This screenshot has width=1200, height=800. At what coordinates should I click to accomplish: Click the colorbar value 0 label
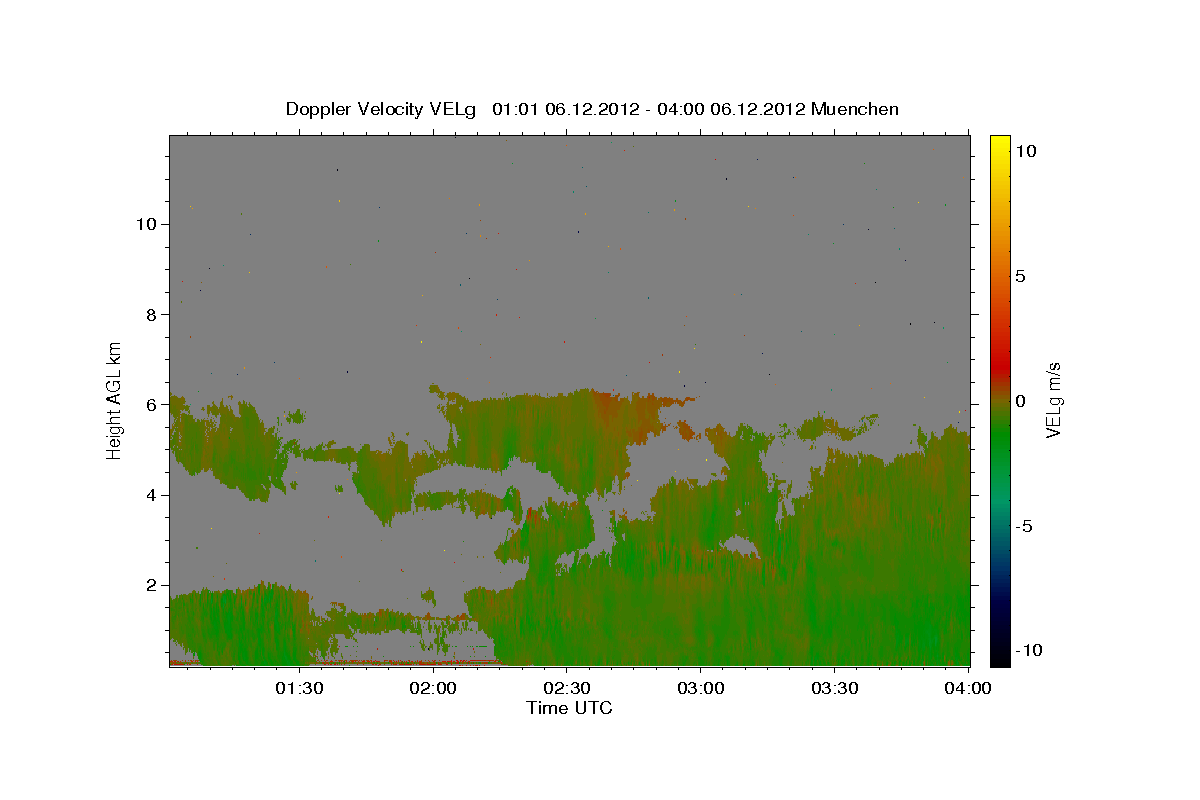pos(1020,401)
